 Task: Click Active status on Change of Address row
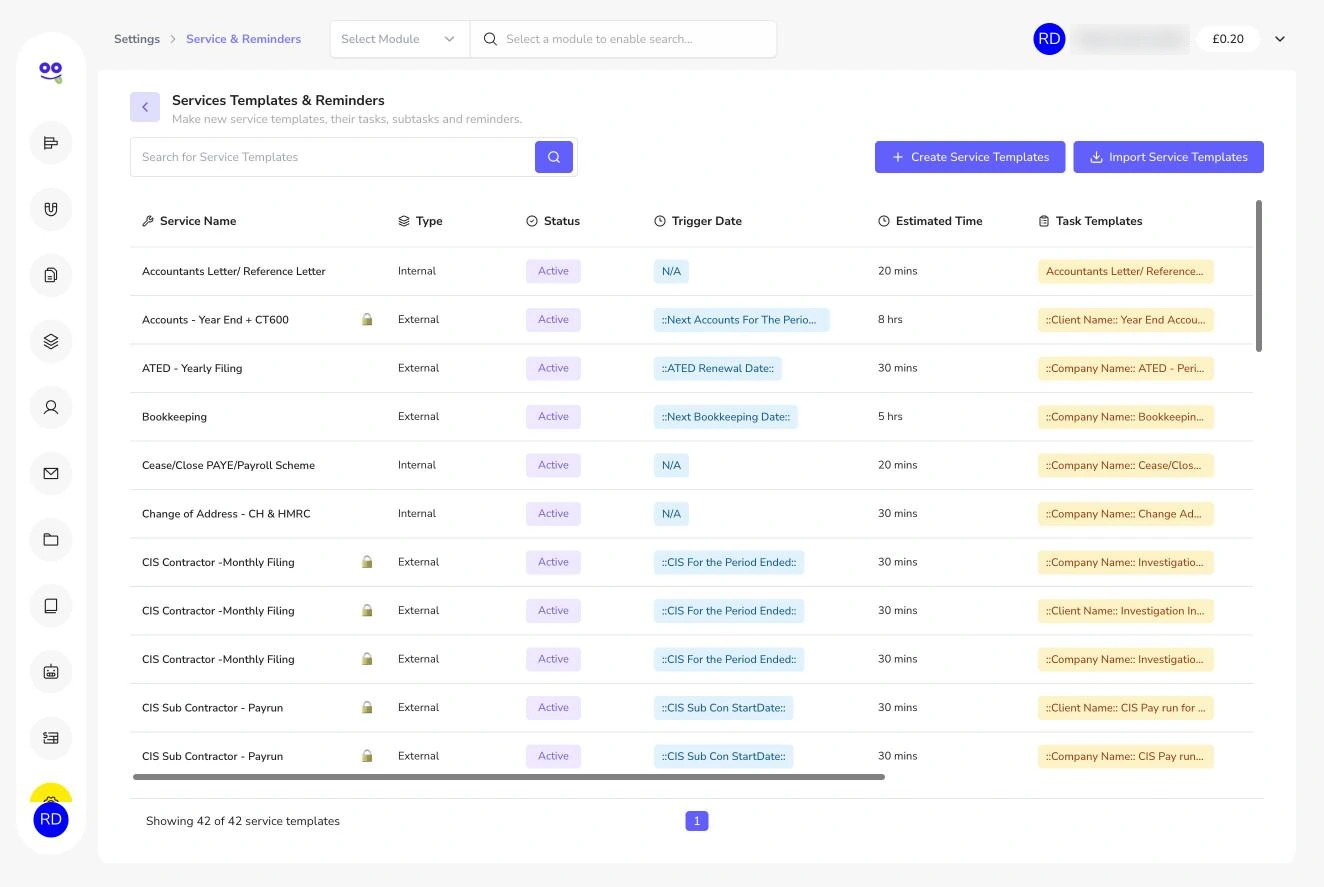553,514
